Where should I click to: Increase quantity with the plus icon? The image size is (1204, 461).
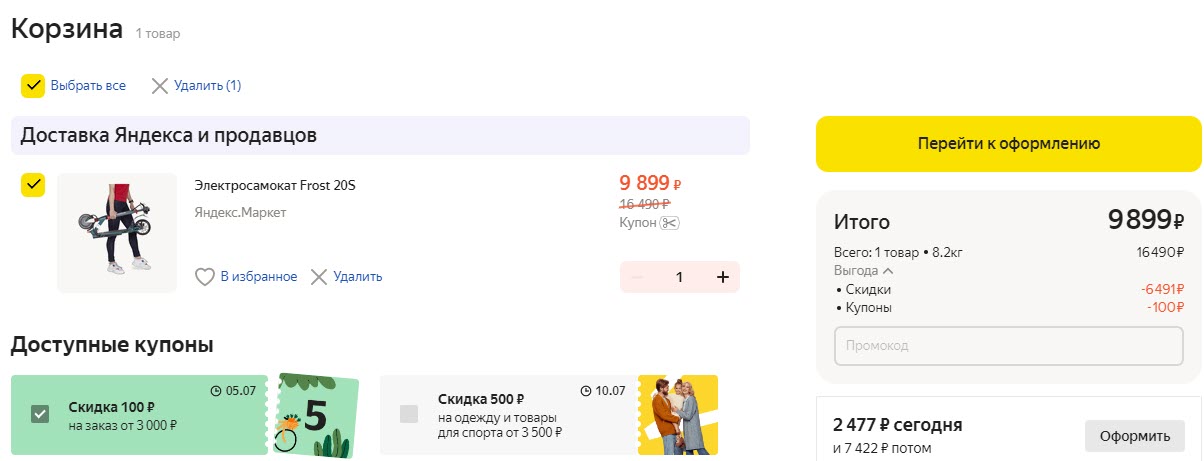pos(723,277)
